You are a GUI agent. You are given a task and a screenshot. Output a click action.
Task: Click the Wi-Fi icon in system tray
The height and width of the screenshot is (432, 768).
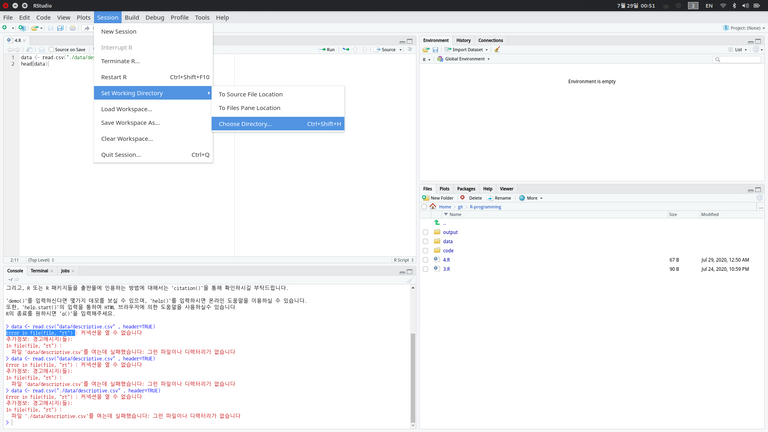pyautogui.click(x=723, y=5)
